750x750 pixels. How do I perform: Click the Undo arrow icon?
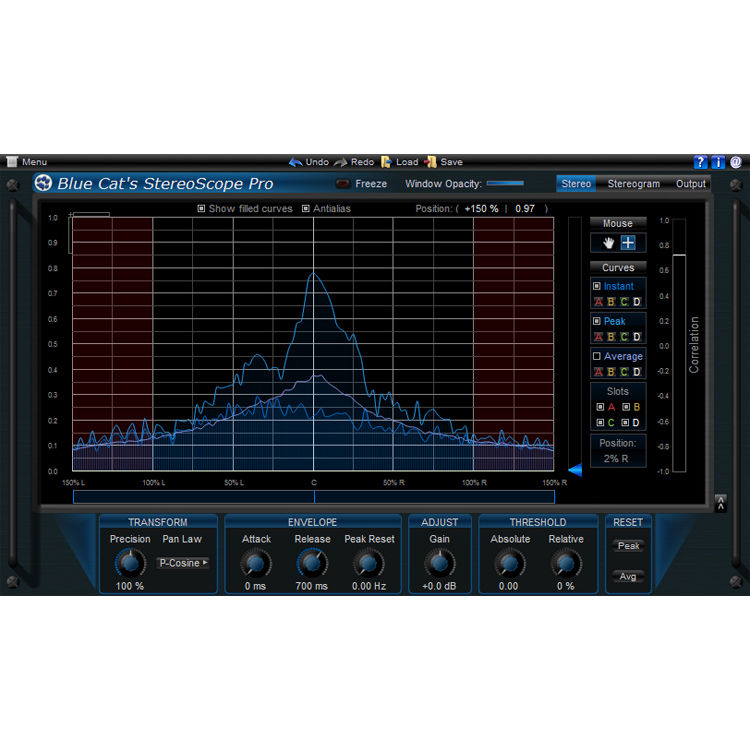295,162
